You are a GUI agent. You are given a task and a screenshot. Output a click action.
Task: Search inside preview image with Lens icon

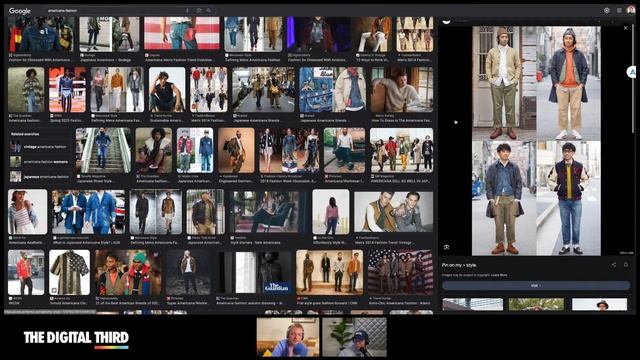pyautogui.click(x=447, y=247)
